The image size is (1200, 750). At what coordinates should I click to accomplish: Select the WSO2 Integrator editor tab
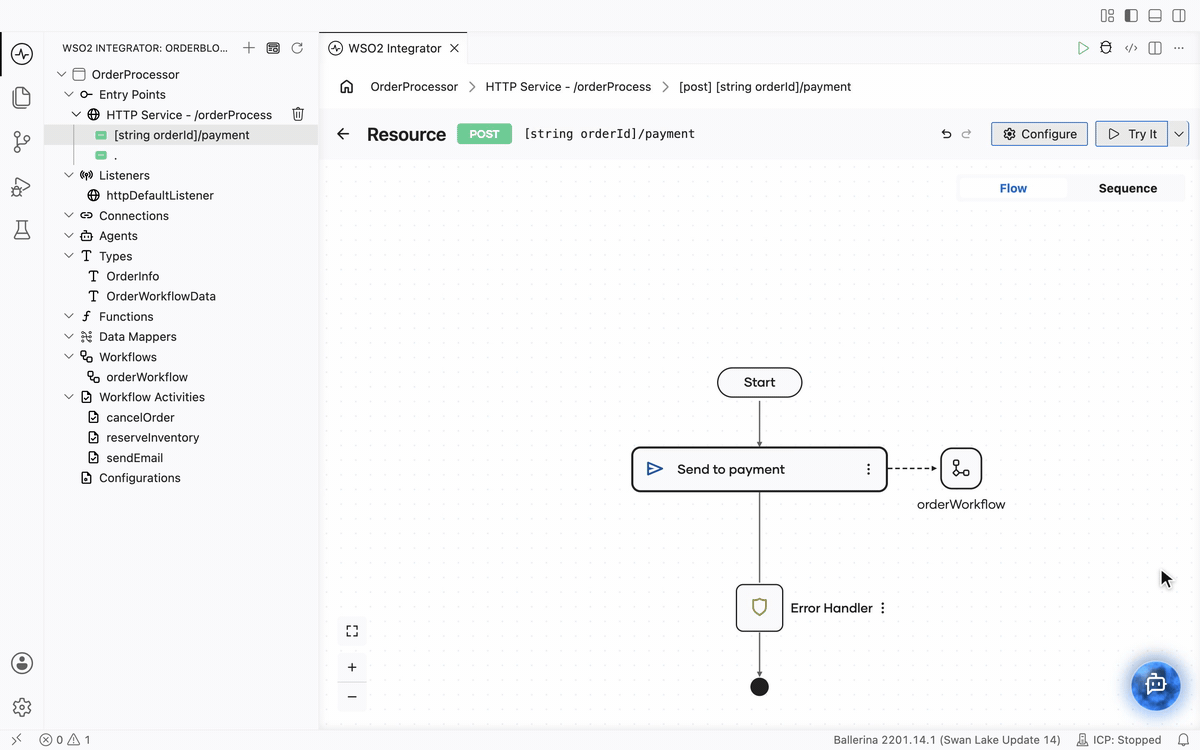click(x=394, y=48)
